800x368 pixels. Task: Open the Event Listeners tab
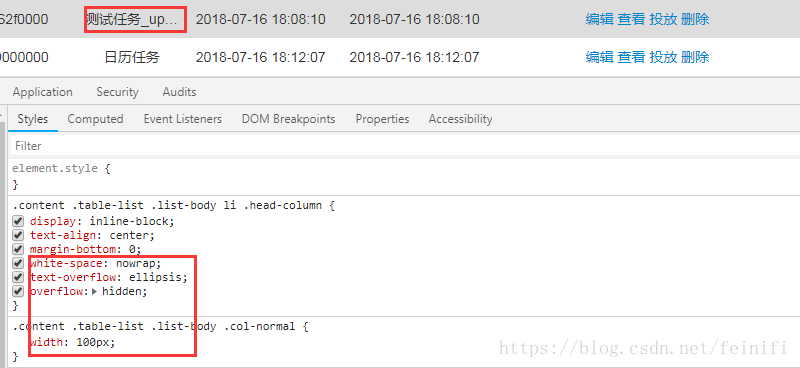183,119
